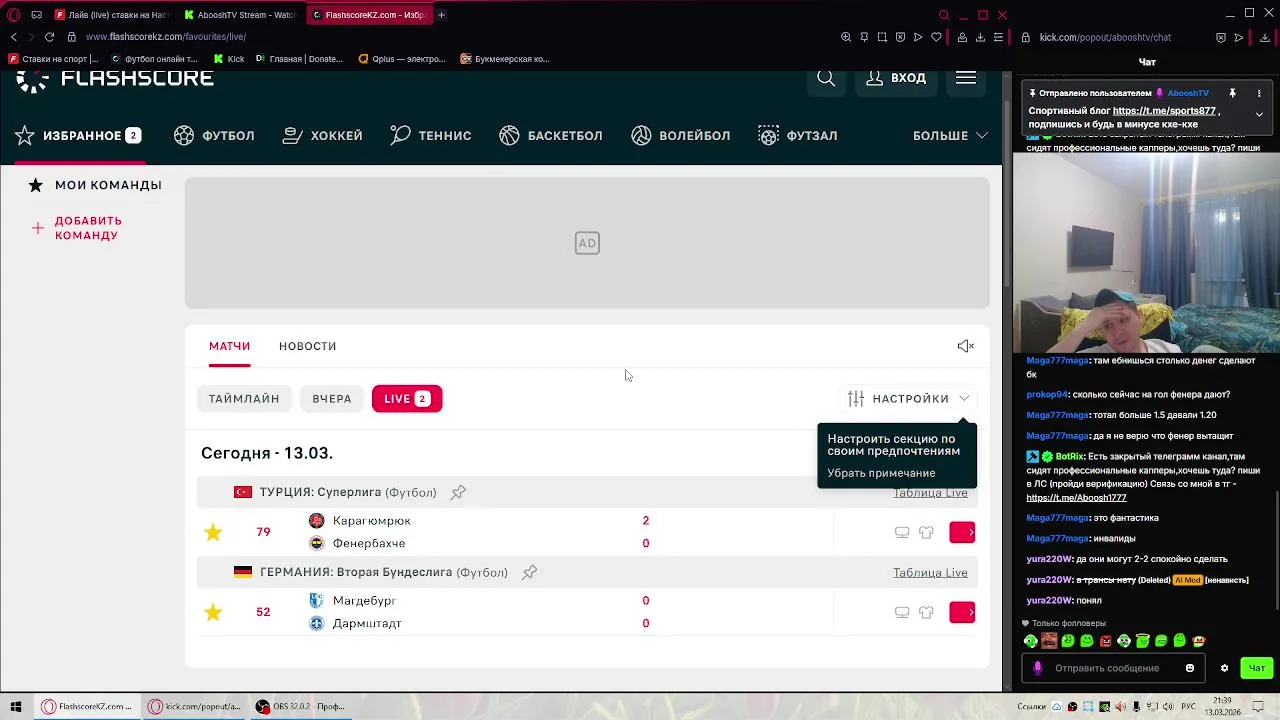Screen dimensions: 1280x720
Task: Open Kick chat settings gear
Action: coord(1224,668)
